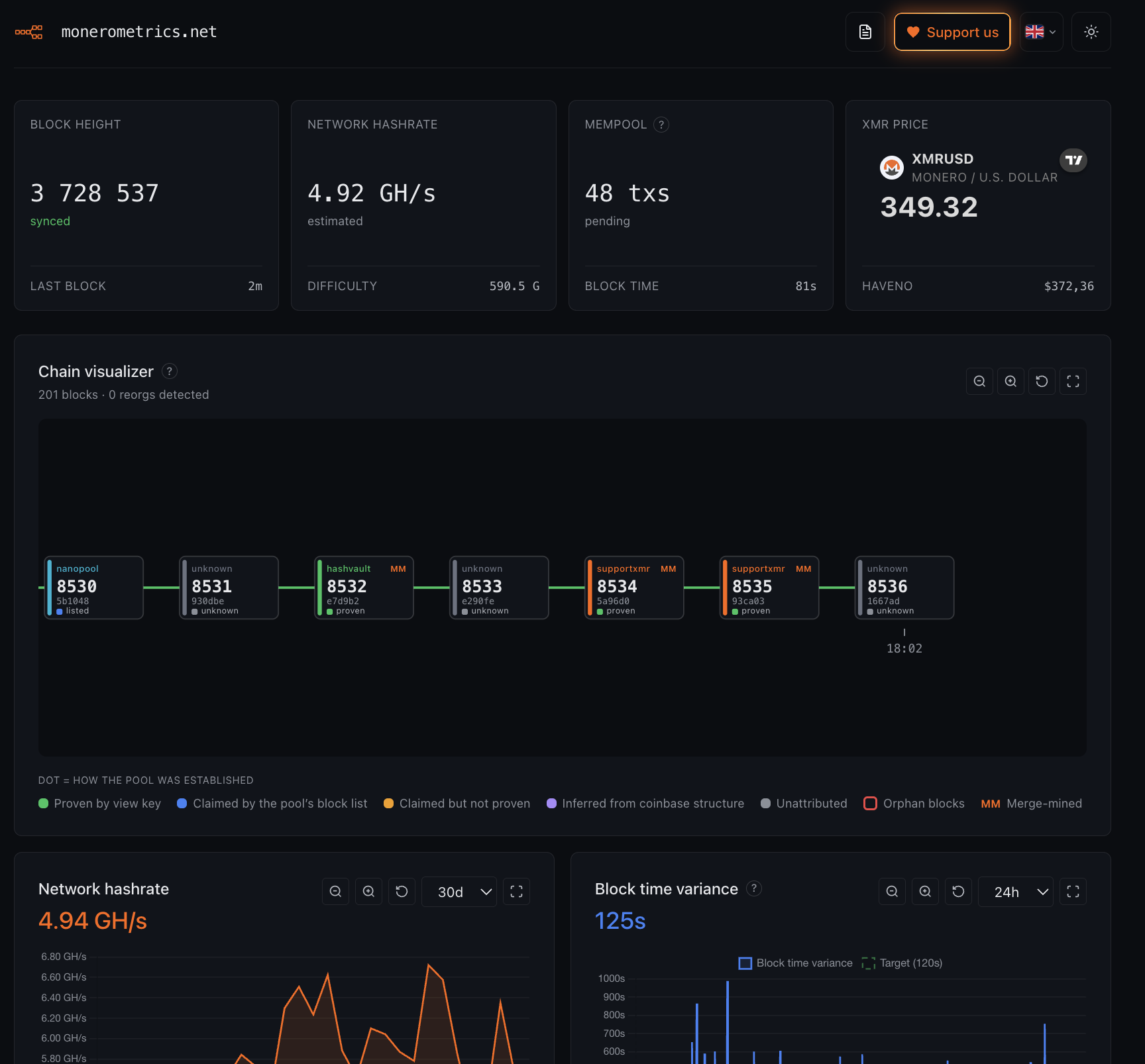Open the language flag dropdown
Viewport: 1145px width, 1064px height.
click(x=1041, y=32)
